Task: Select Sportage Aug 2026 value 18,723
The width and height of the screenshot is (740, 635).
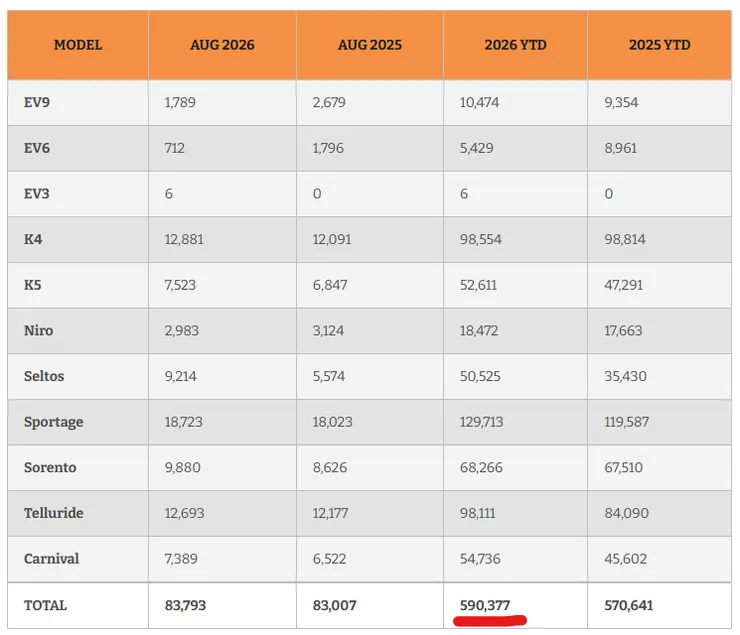Action: coord(184,422)
